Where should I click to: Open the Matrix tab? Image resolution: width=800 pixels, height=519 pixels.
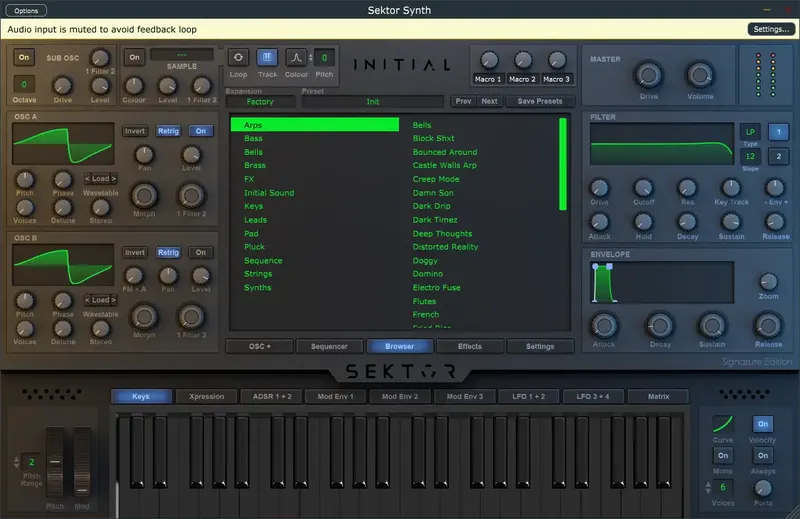(x=658, y=397)
